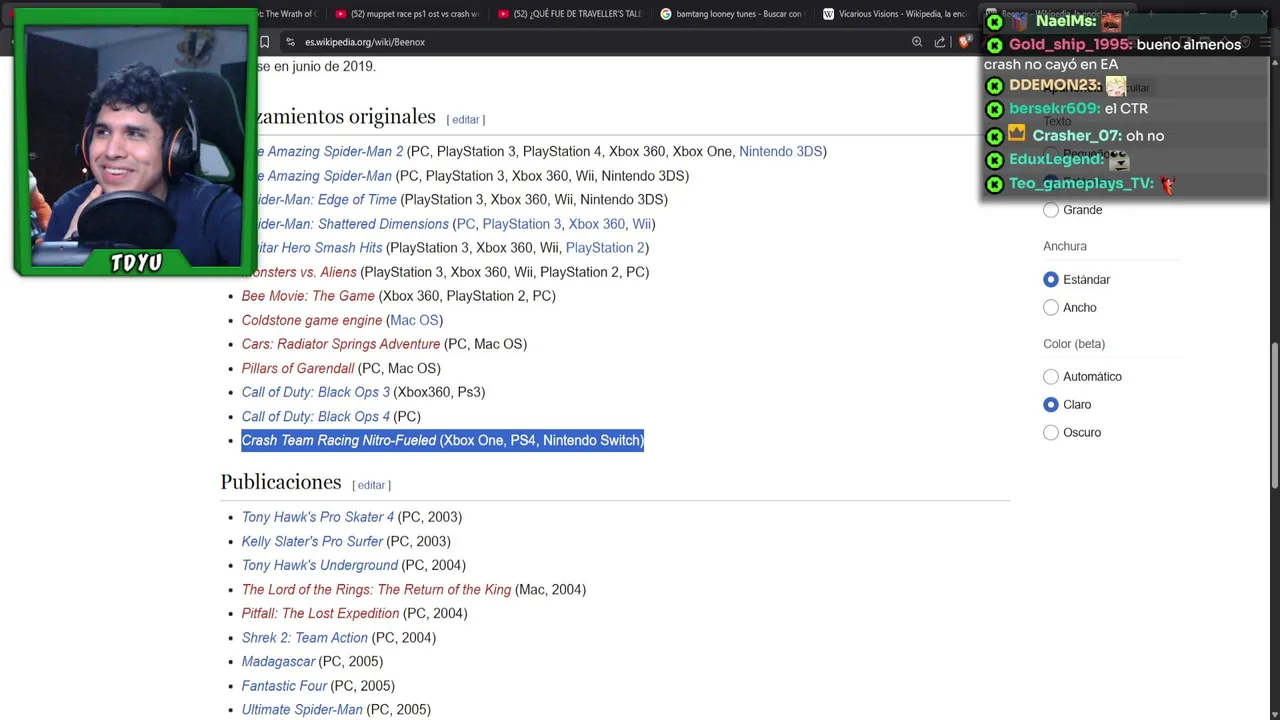Open Call of Duty: Black Ops 3 link
The image size is (1280, 720).
point(316,392)
